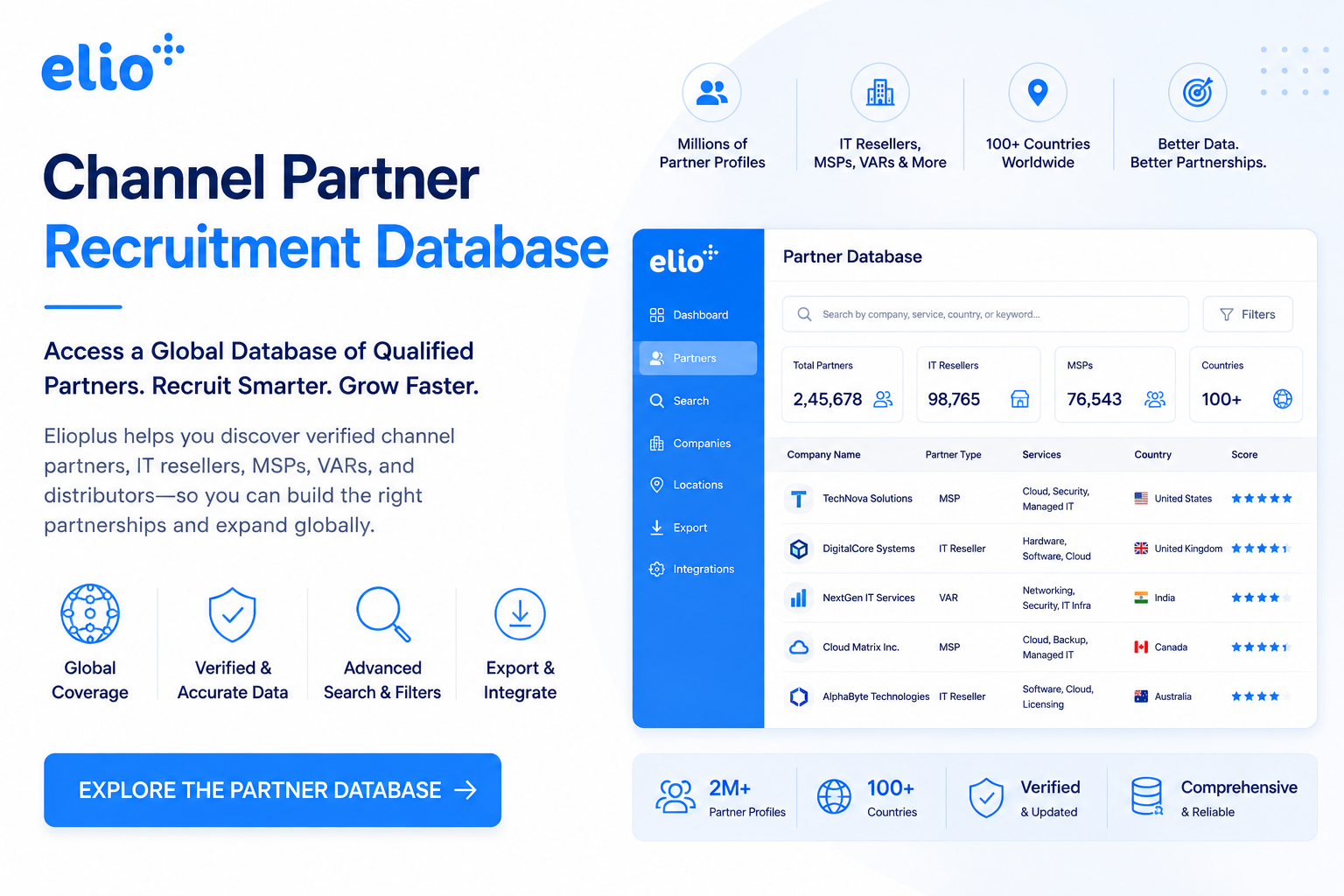Image resolution: width=1344 pixels, height=896 pixels.
Task: Click the Country column header
Action: 1152,455
